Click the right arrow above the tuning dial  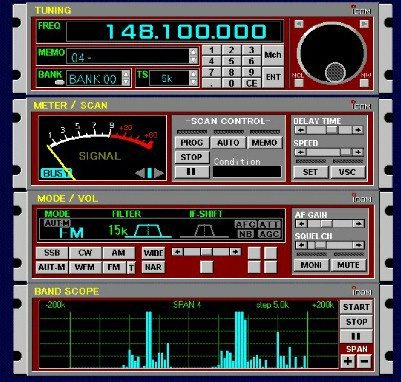tap(364, 24)
